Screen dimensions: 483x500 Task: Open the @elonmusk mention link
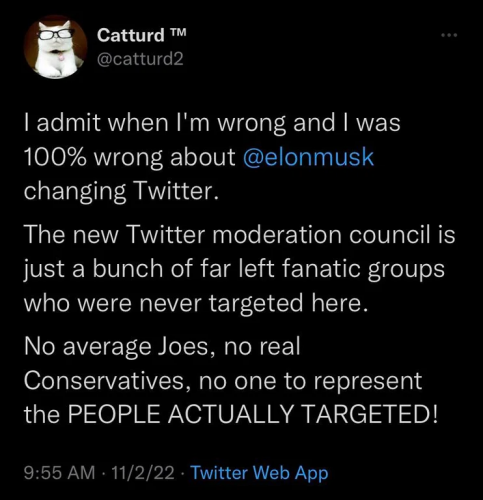(309, 157)
